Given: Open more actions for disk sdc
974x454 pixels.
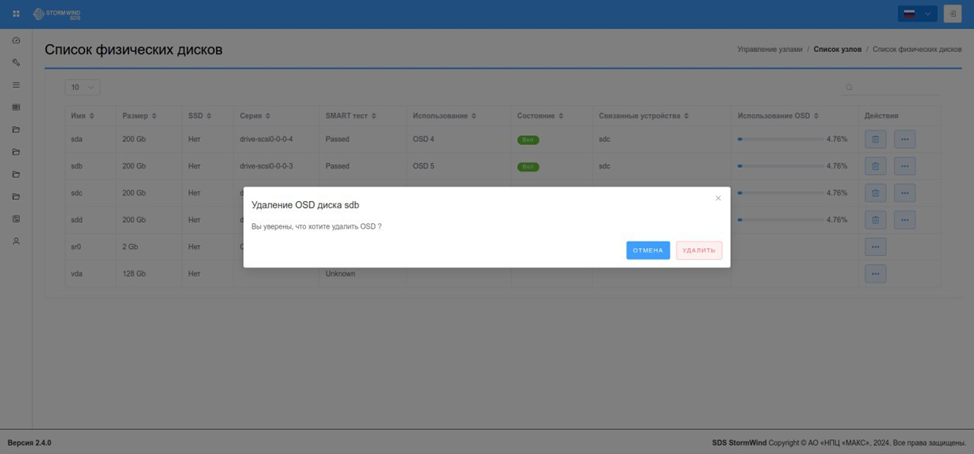Looking at the screenshot, I should tap(904, 193).
